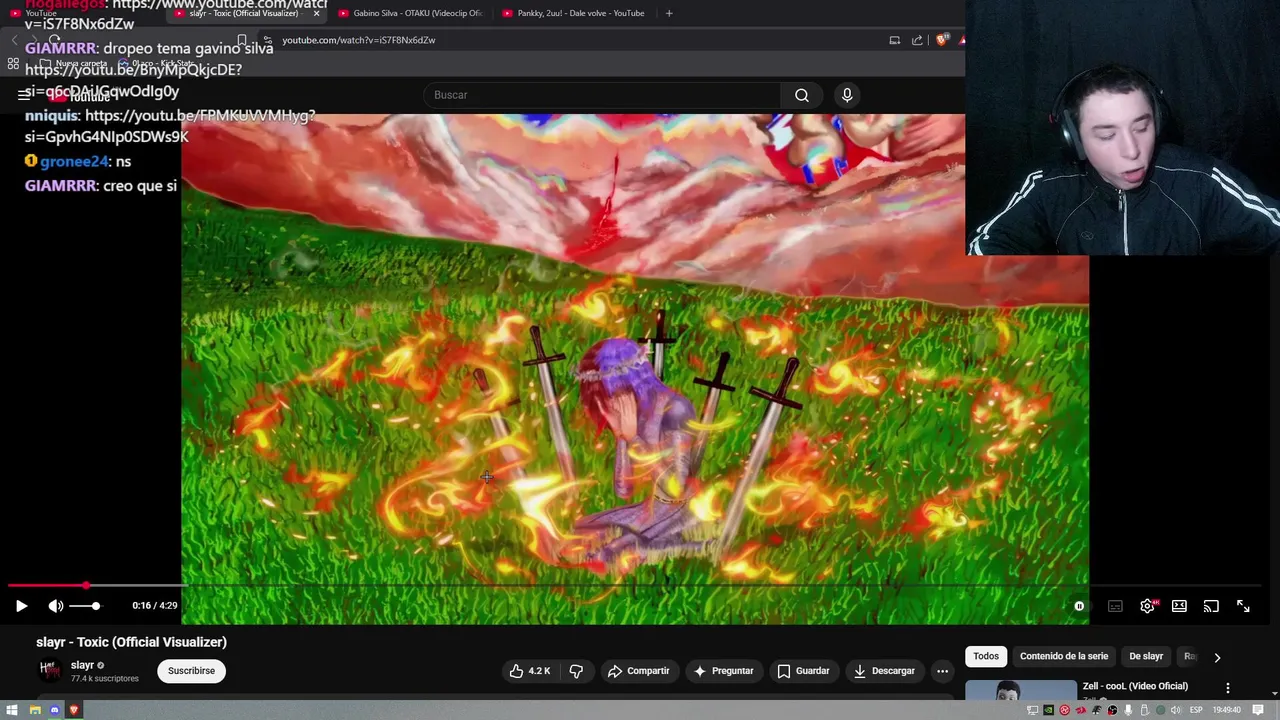Click the Windows Start button

[12, 710]
